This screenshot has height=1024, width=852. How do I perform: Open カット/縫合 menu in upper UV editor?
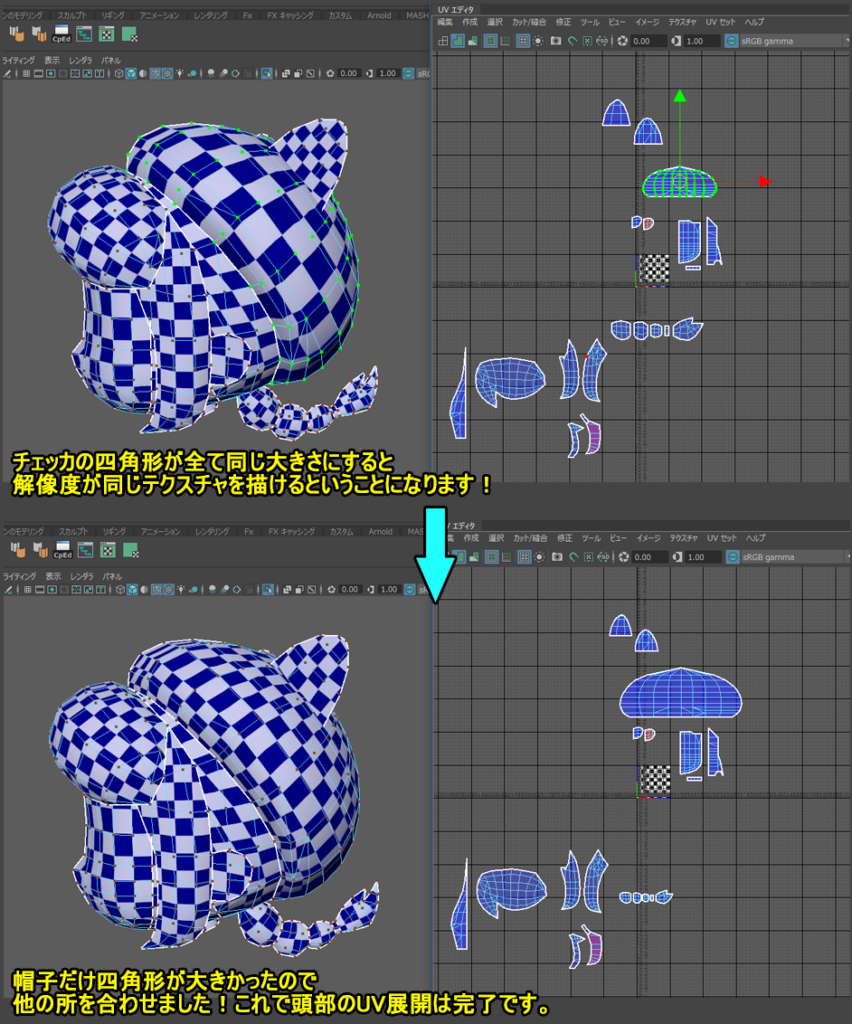(529, 22)
